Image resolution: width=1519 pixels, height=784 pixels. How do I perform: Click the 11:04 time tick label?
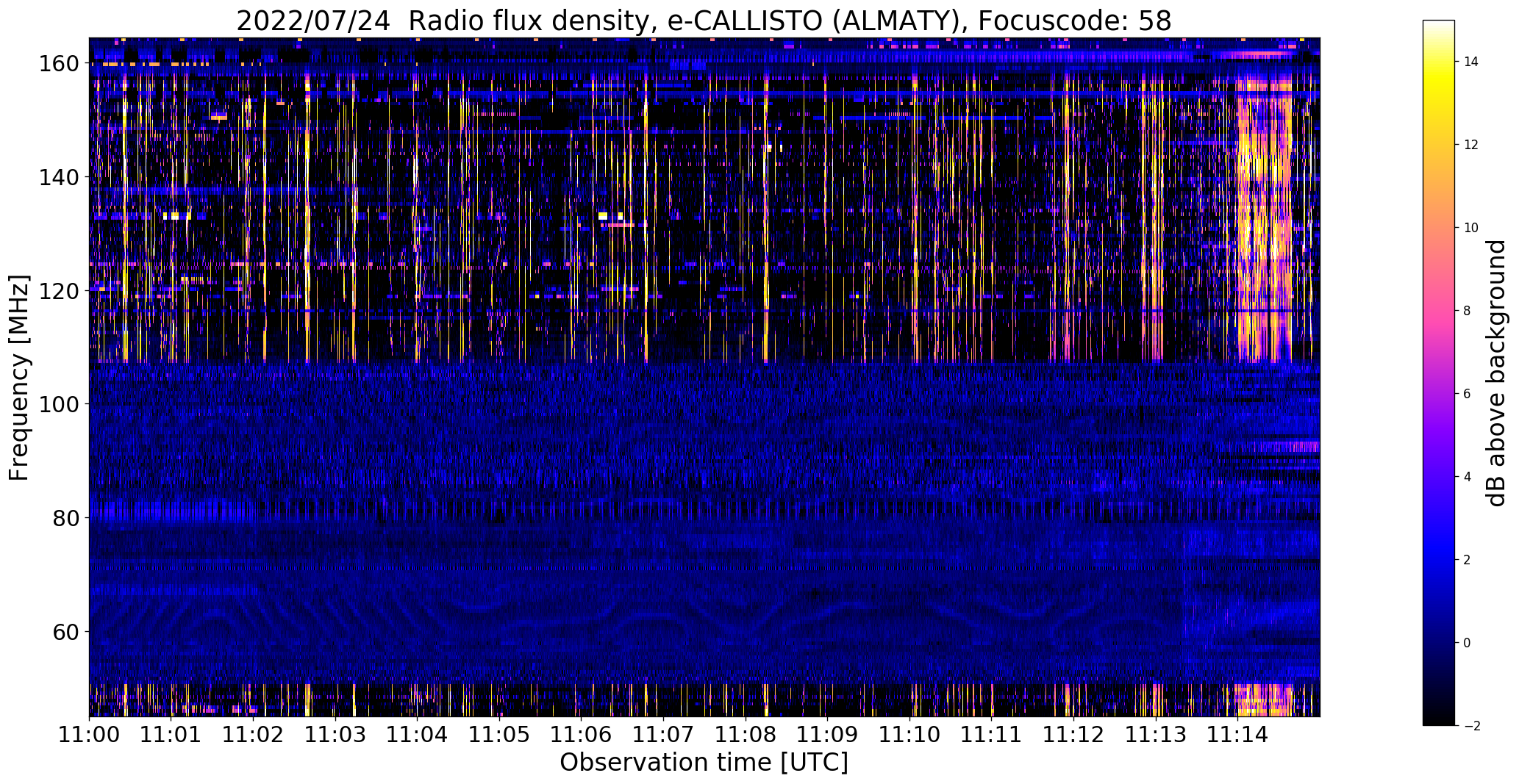tap(418, 734)
